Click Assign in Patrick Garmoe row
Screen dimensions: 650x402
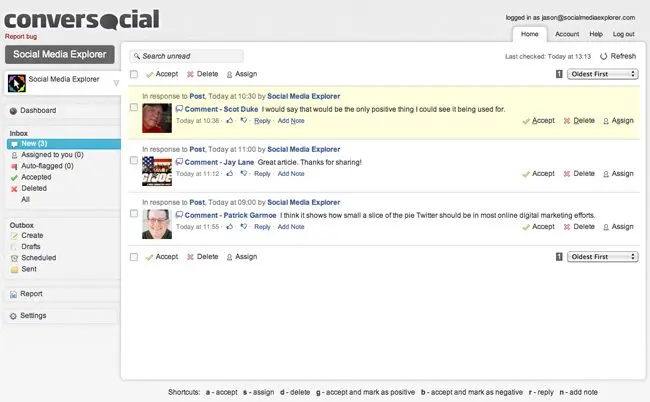click(x=618, y=227)
